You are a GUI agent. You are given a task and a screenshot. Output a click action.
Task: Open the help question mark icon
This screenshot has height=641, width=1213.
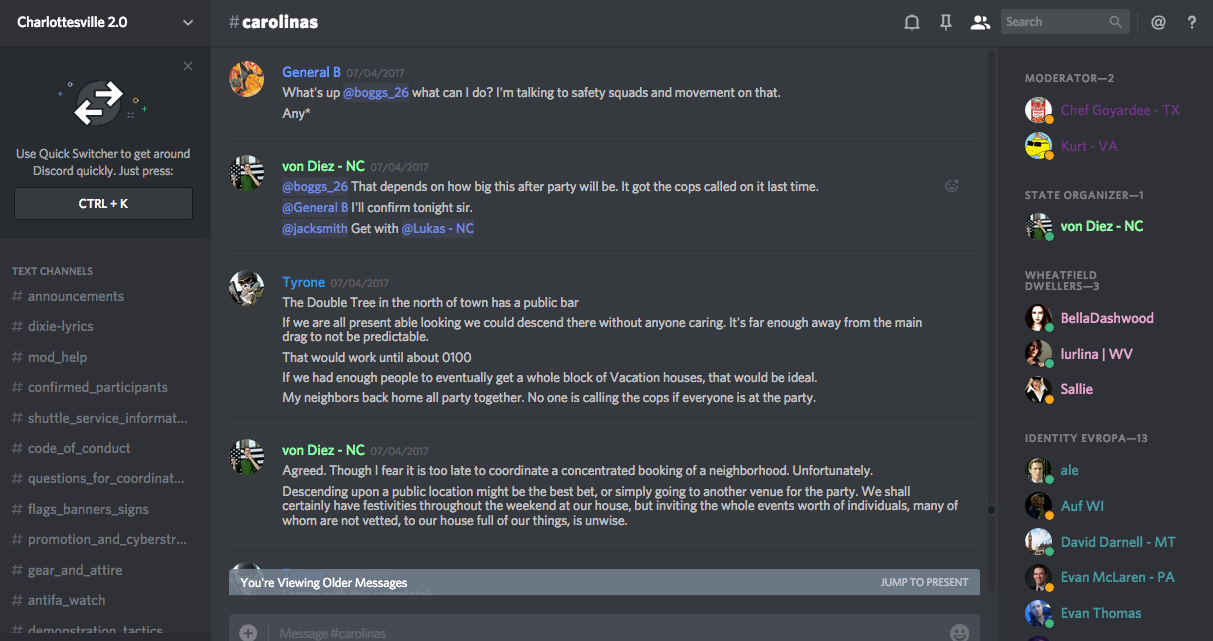pos(1192,22)
